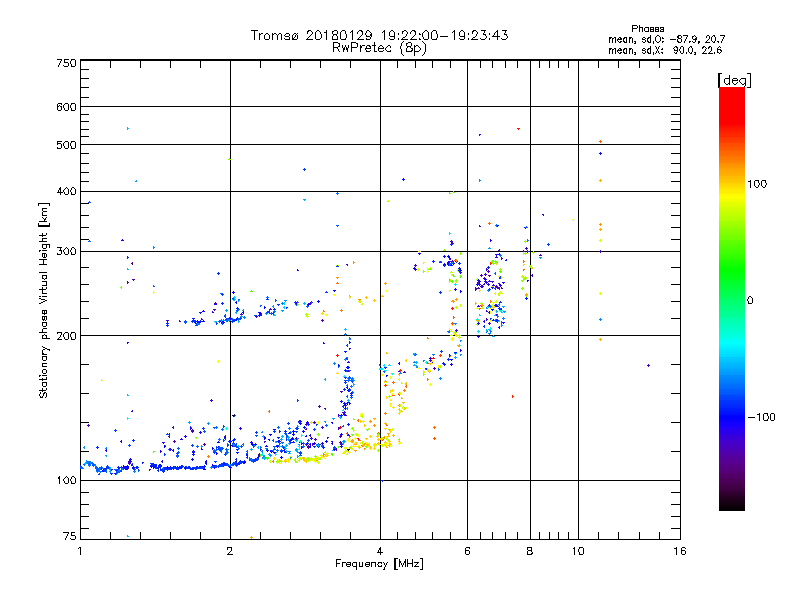Click the Y-axis tick label '400'
This screenshot has height=600, width=800.
coord(66,192)
